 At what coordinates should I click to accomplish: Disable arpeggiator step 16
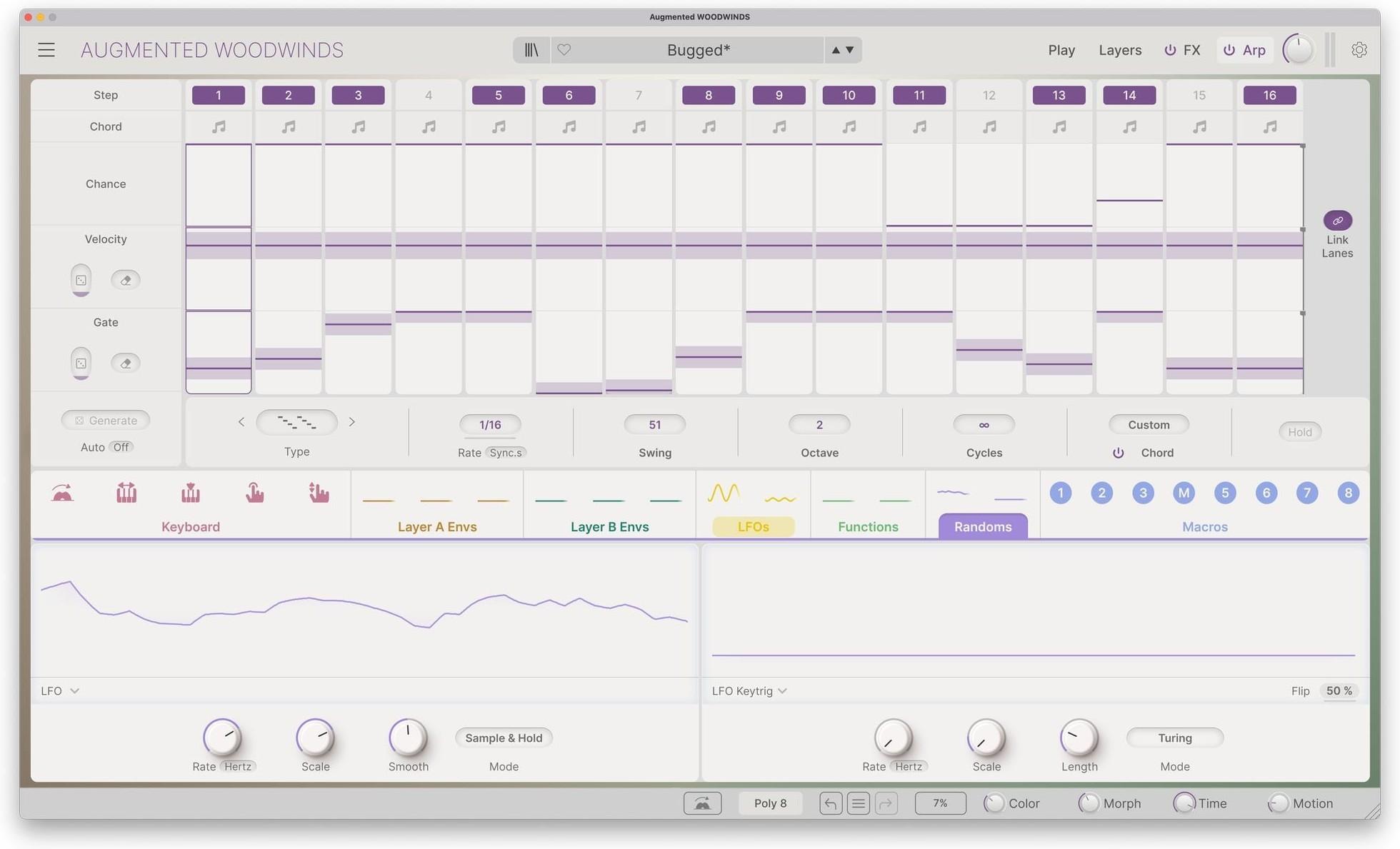1269,95
